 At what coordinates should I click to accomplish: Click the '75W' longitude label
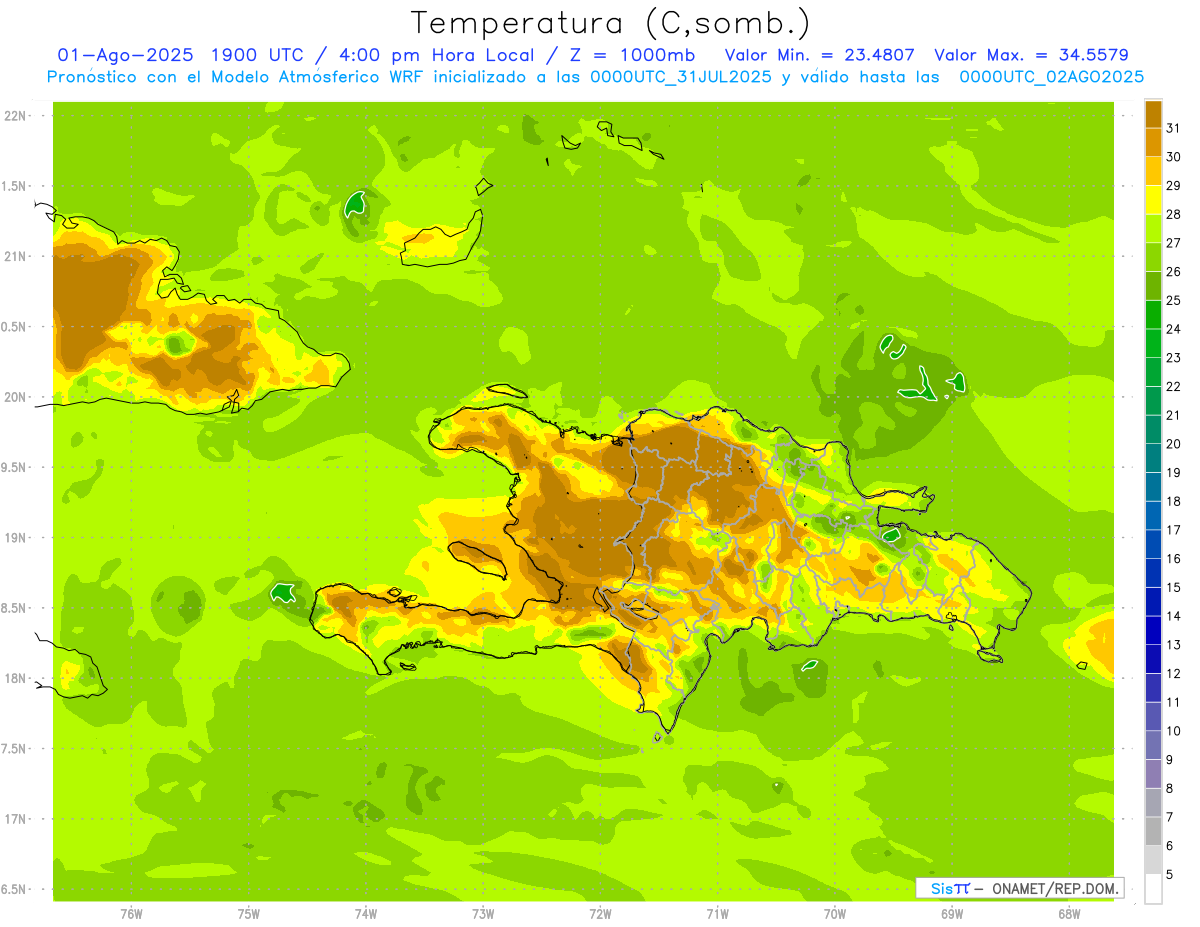click(249, 913)
